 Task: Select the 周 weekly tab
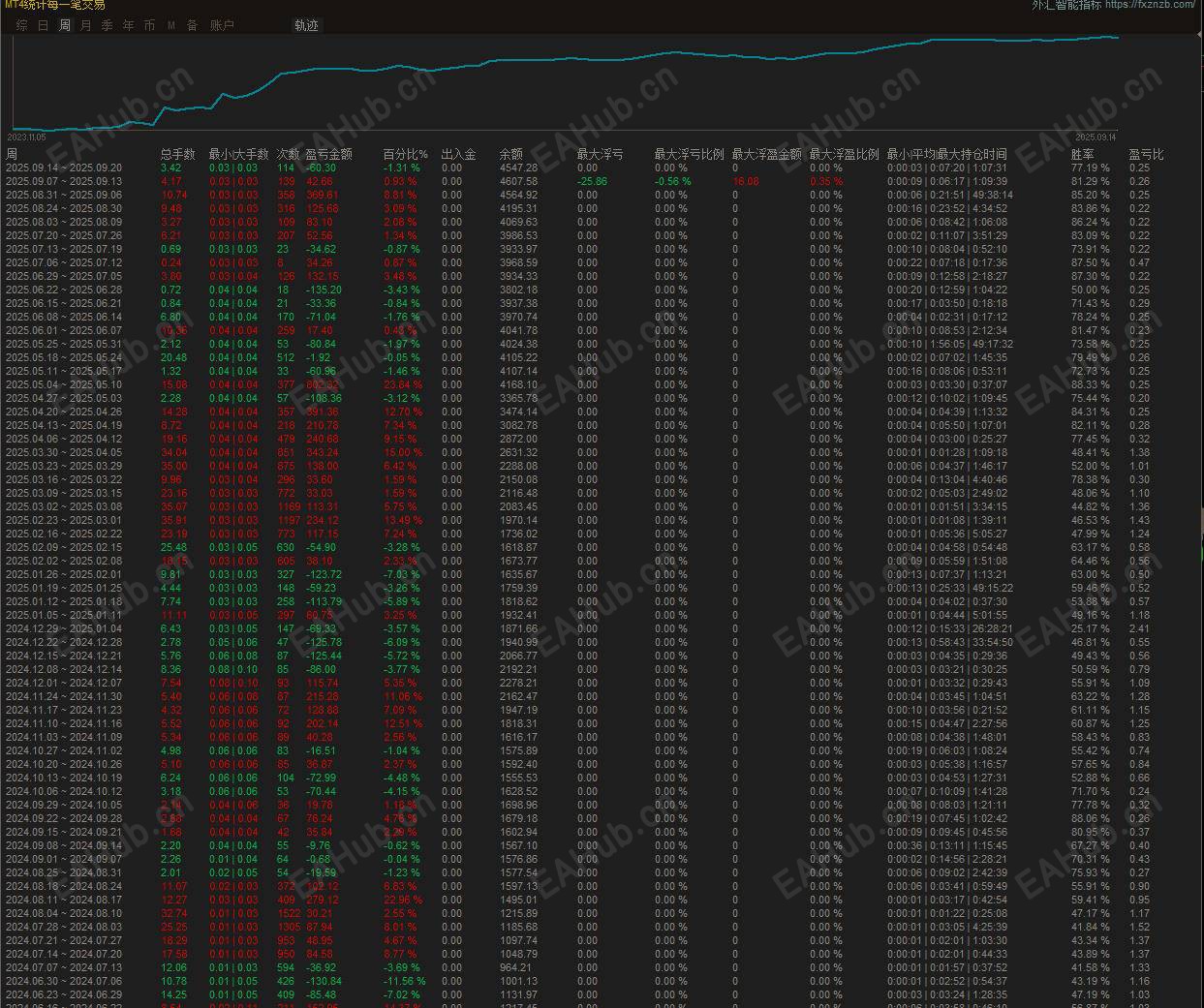(64, 26)
